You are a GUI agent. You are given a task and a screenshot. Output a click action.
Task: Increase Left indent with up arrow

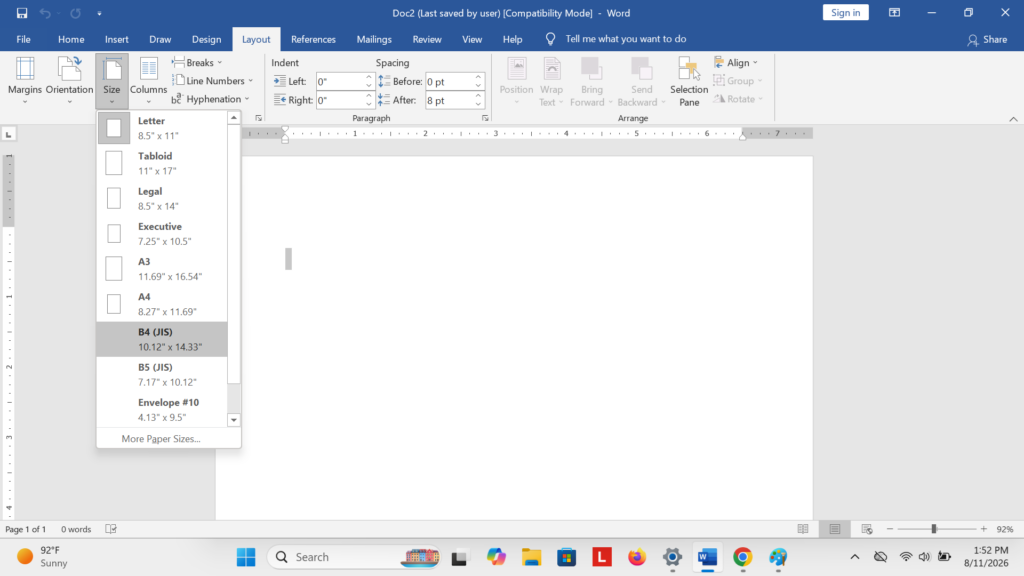click(368, 77)
